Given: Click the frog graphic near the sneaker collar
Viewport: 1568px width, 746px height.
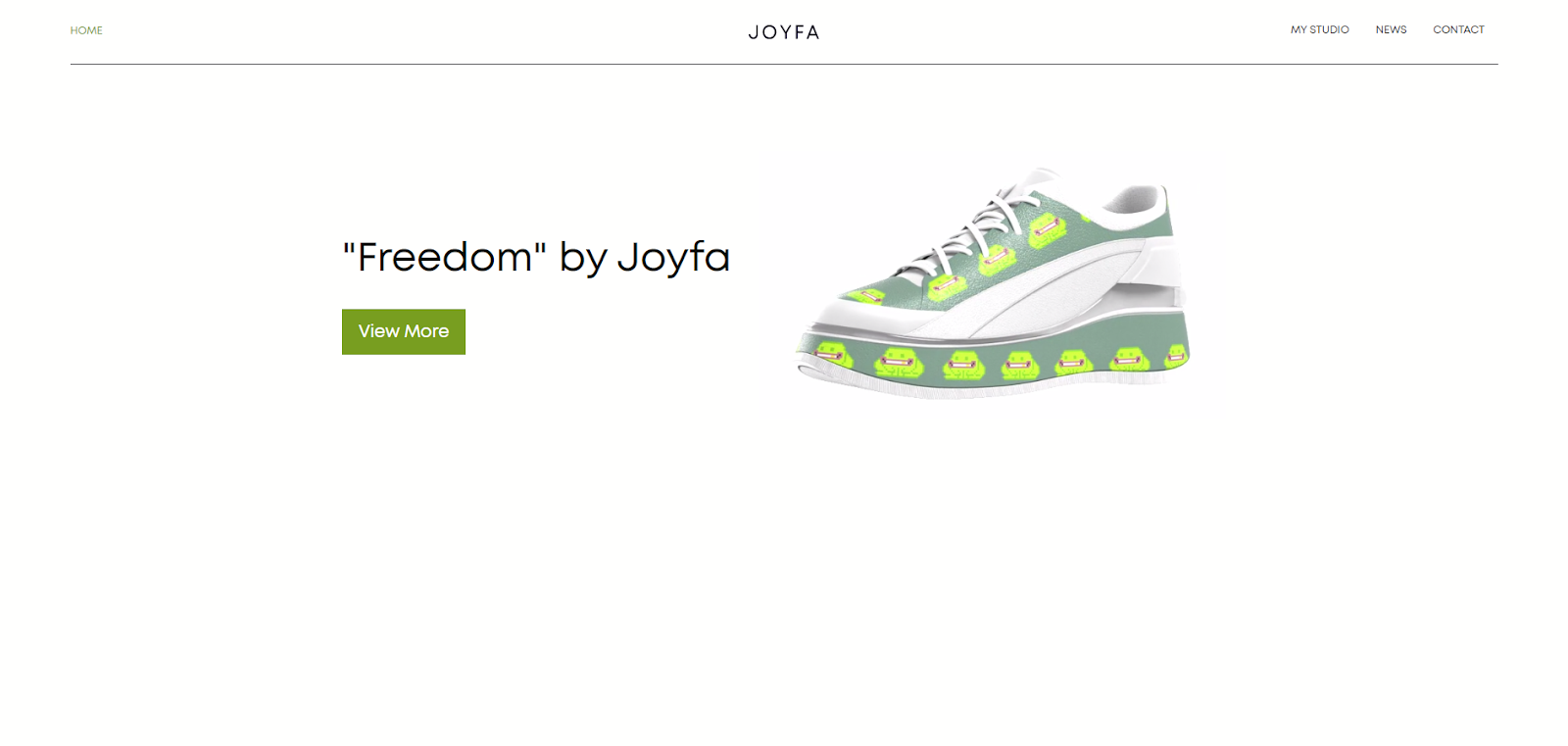Looking at the screenshot, I should click(x=1046, y=230).
